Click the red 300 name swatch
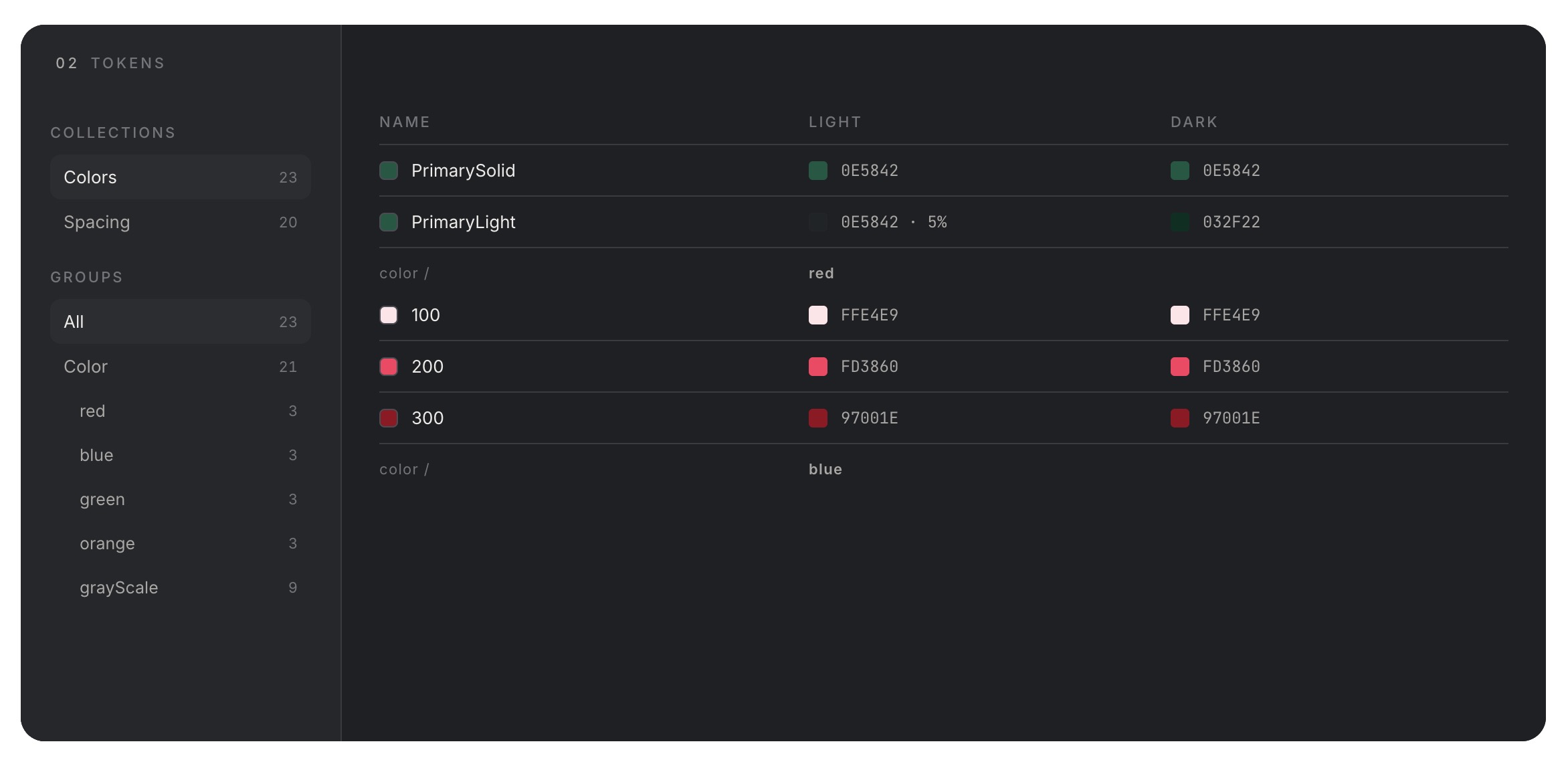Viewport: 1568px width, 760px height. click(x=389, y=418)
